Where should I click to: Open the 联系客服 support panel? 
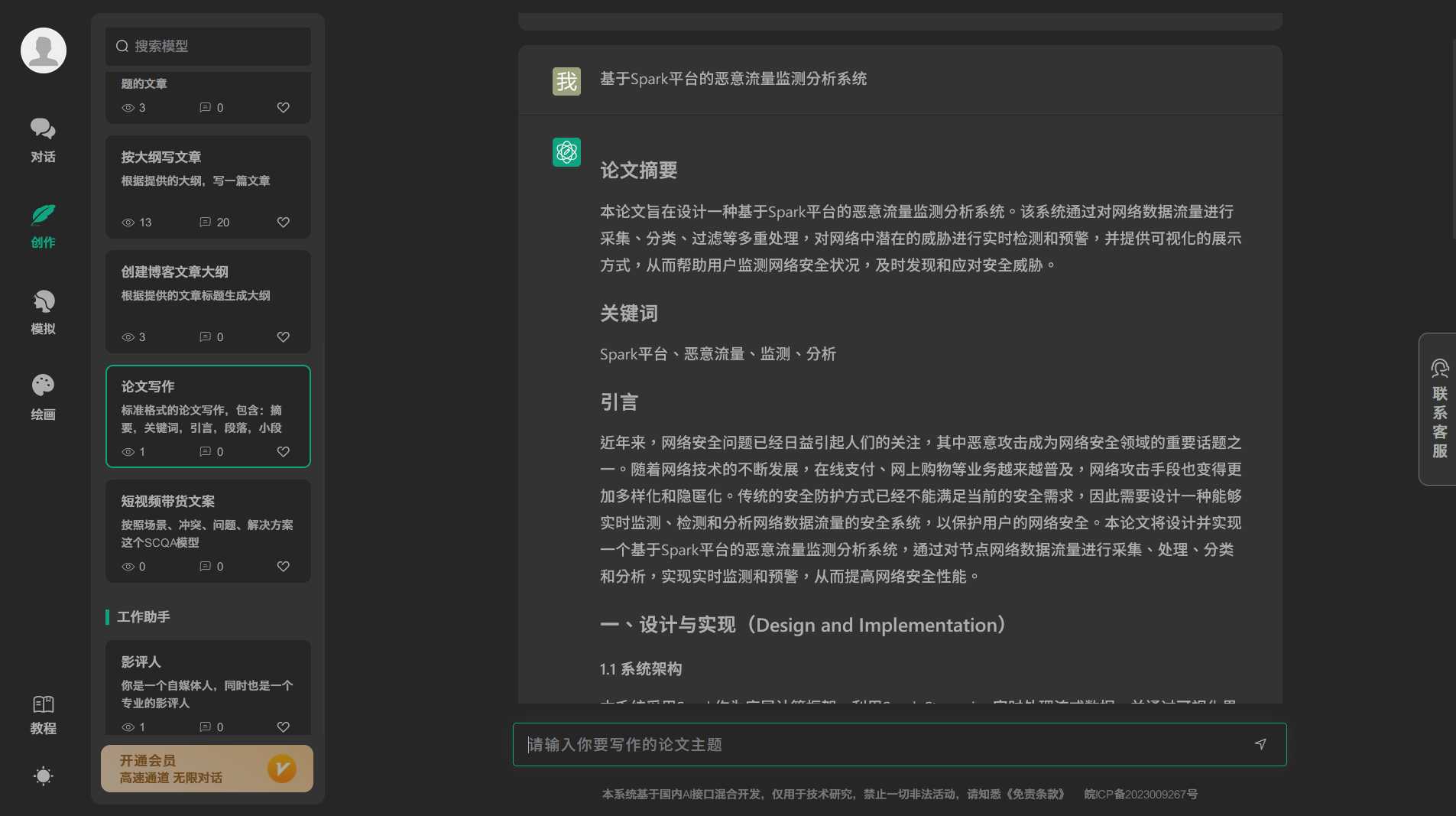point(1438,409)
